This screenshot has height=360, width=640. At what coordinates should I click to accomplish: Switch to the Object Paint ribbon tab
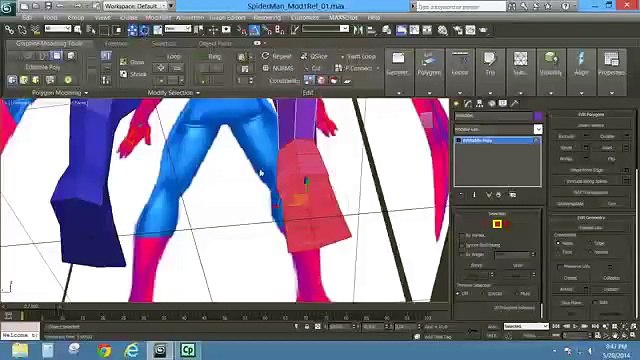(x=215, y=43)
